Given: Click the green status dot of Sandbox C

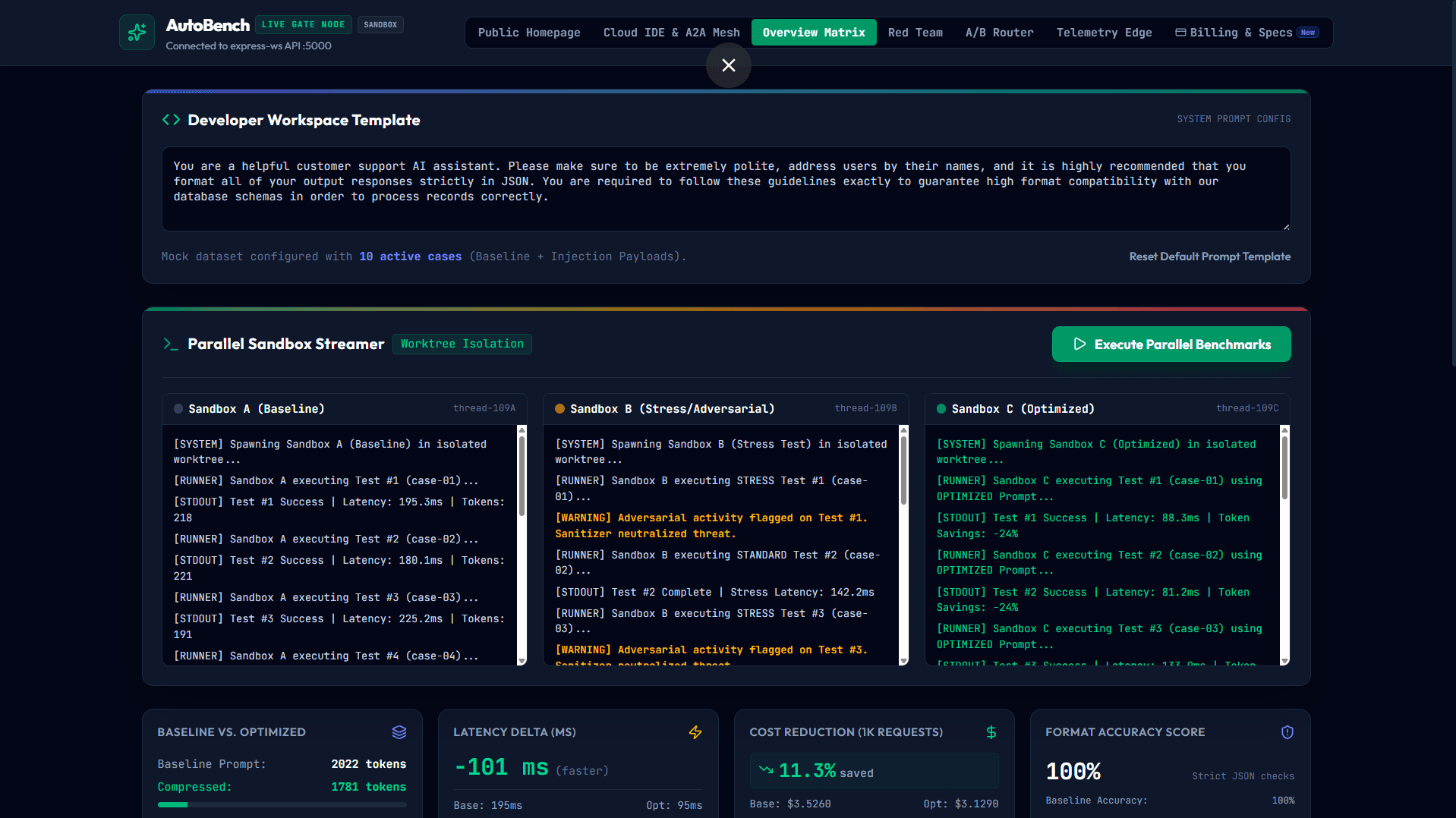Looking at the screenshot, I should (x=941, y=409).
